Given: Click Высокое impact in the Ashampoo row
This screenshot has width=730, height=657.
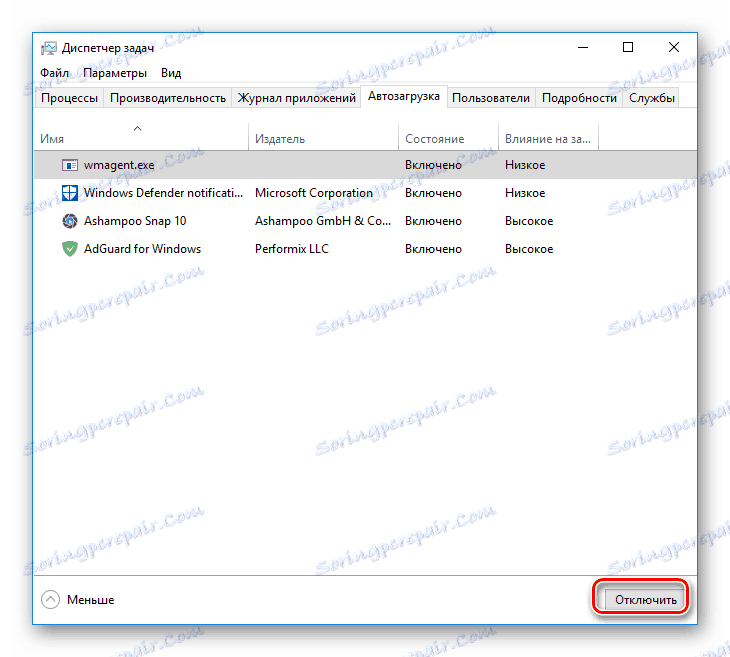Looking at the screenshot, I should [x=529, y=221].
